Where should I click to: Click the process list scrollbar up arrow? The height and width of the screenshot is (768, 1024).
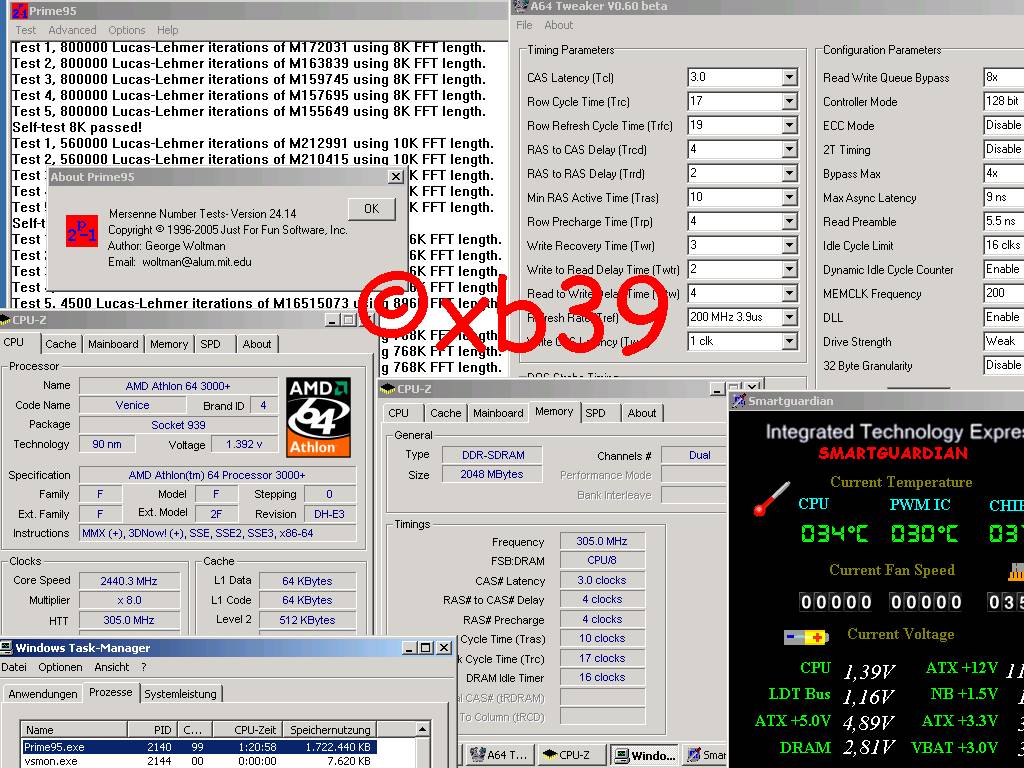[423, 729]
